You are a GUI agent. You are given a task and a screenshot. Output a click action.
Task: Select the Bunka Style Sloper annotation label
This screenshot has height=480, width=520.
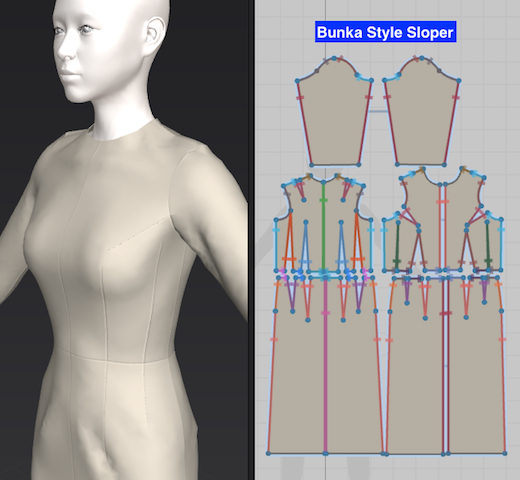point(385,32)
